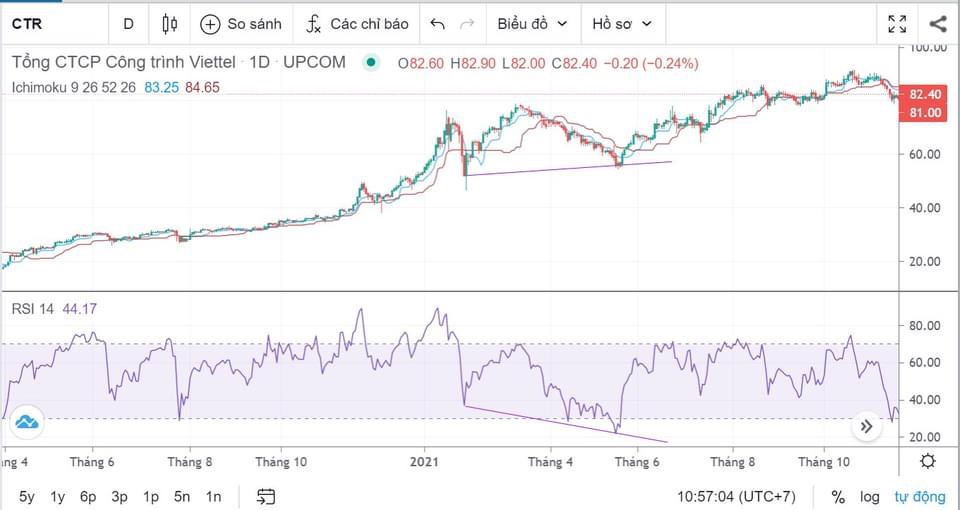Image resolution: width=960 pixels, height=510 pixels.
Task: Click the Ichimoku value 83.25
Action: (x=162, y=88)
